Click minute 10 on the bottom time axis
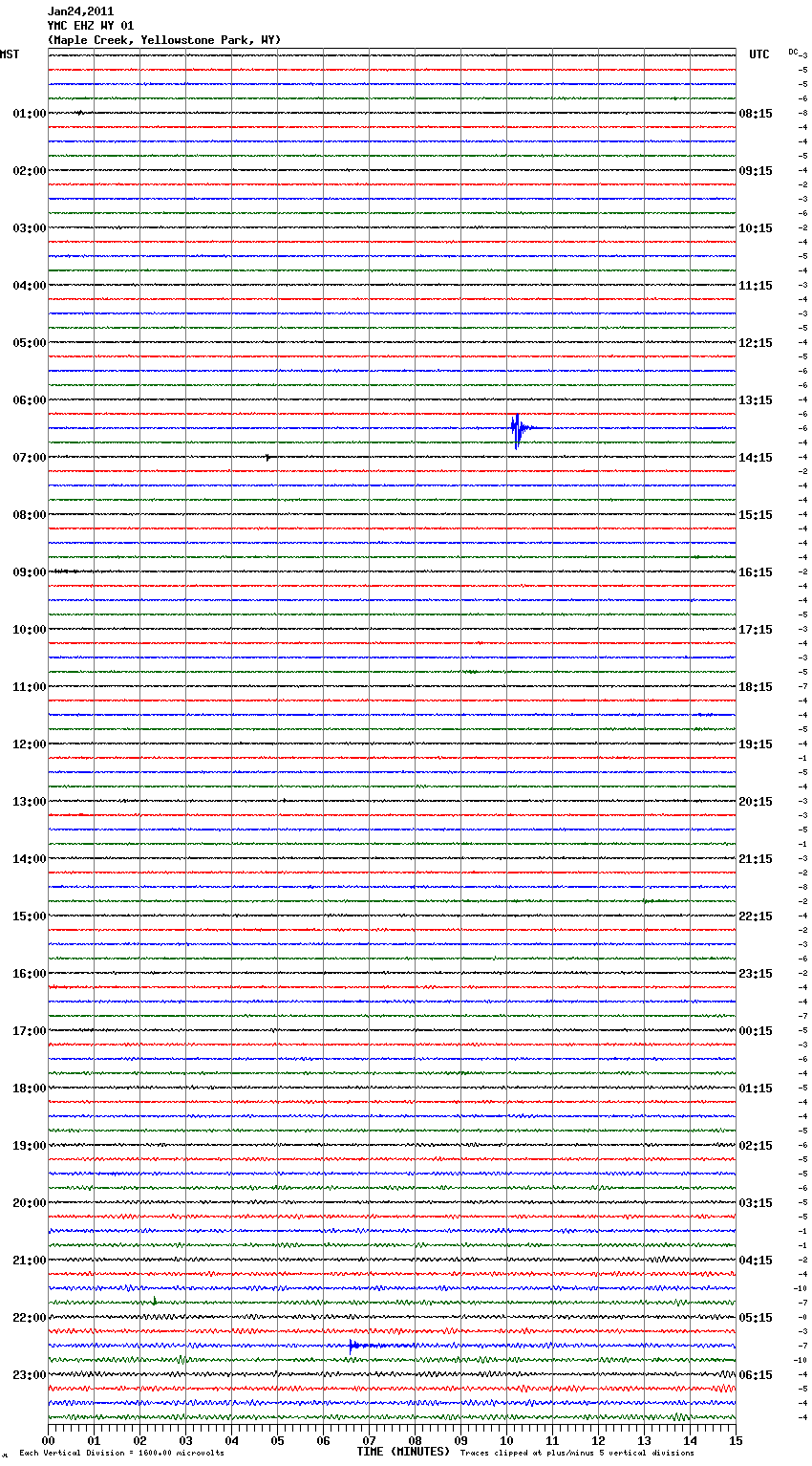 point(507,1440)
